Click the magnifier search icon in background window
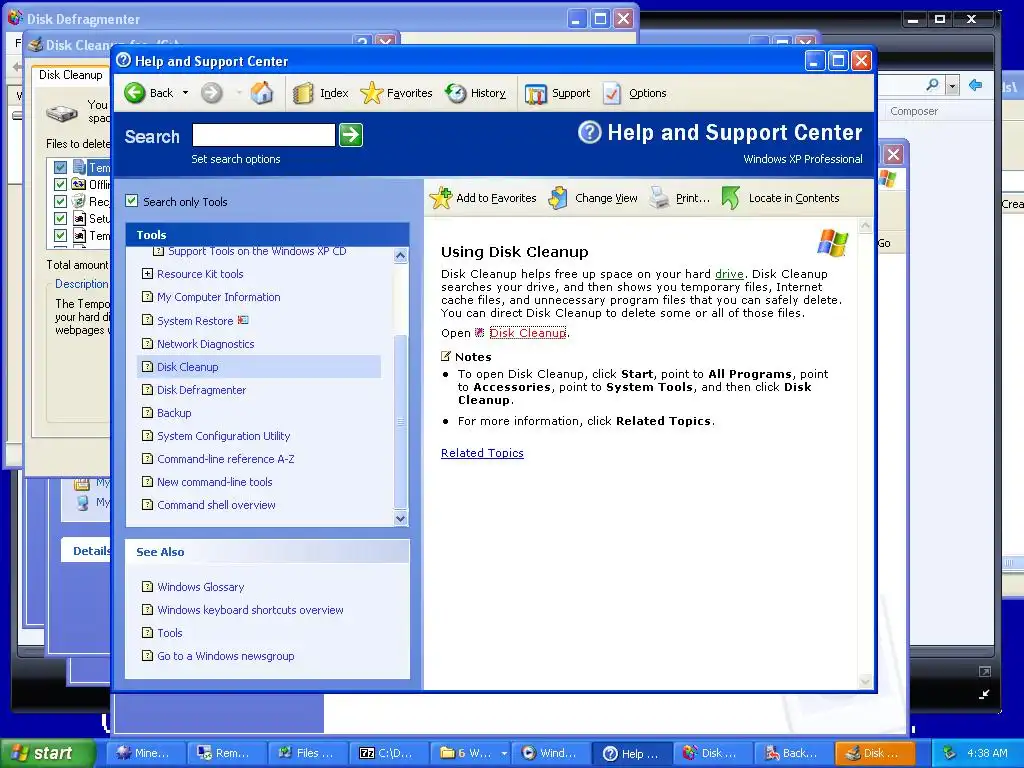 [x=933, y=85]
